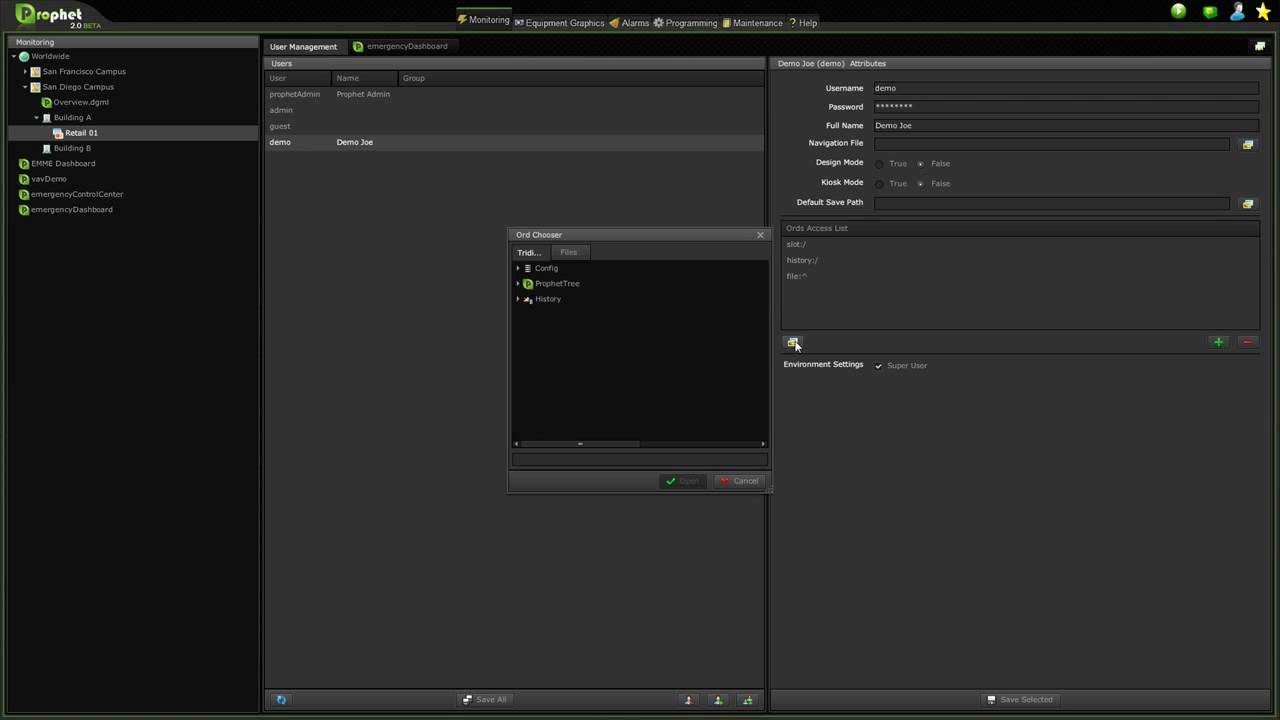Toggle the Super User checkbox
This screenshot has width=1280, height=720.
point(879,366)
